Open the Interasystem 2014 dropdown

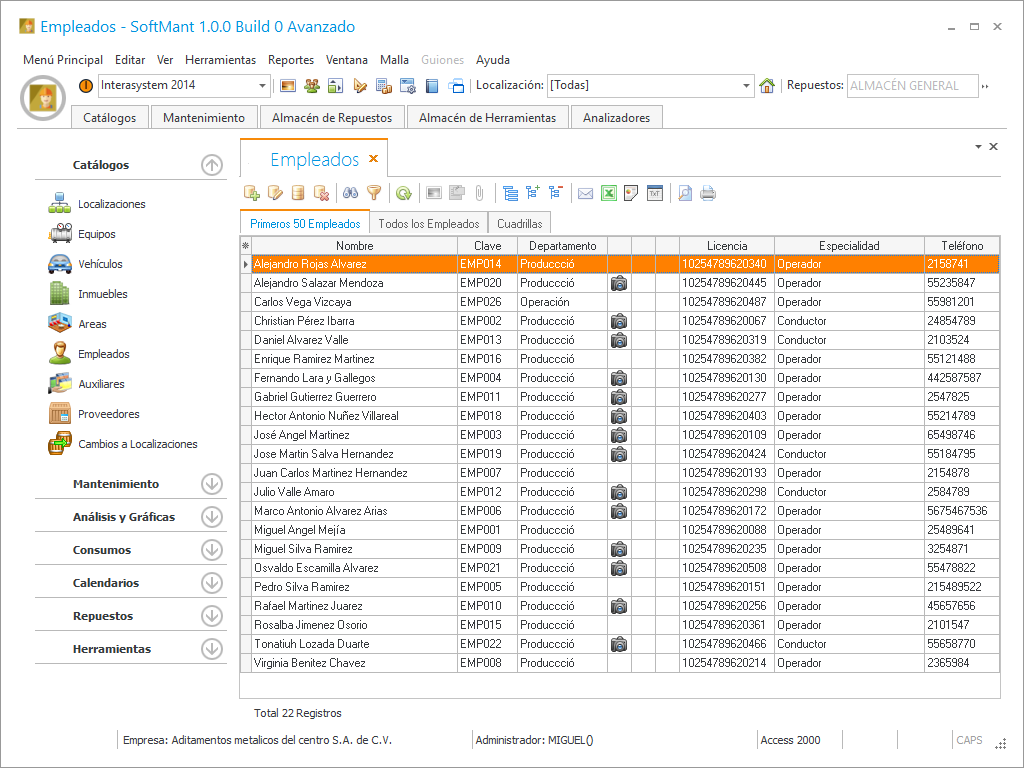(x=263, y=86)
